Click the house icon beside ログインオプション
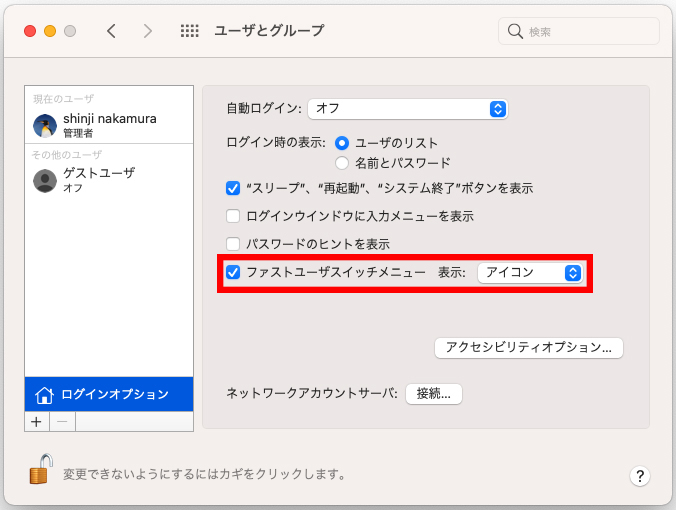676x510 pixels. pyautogui.click(x=44, y=394)
